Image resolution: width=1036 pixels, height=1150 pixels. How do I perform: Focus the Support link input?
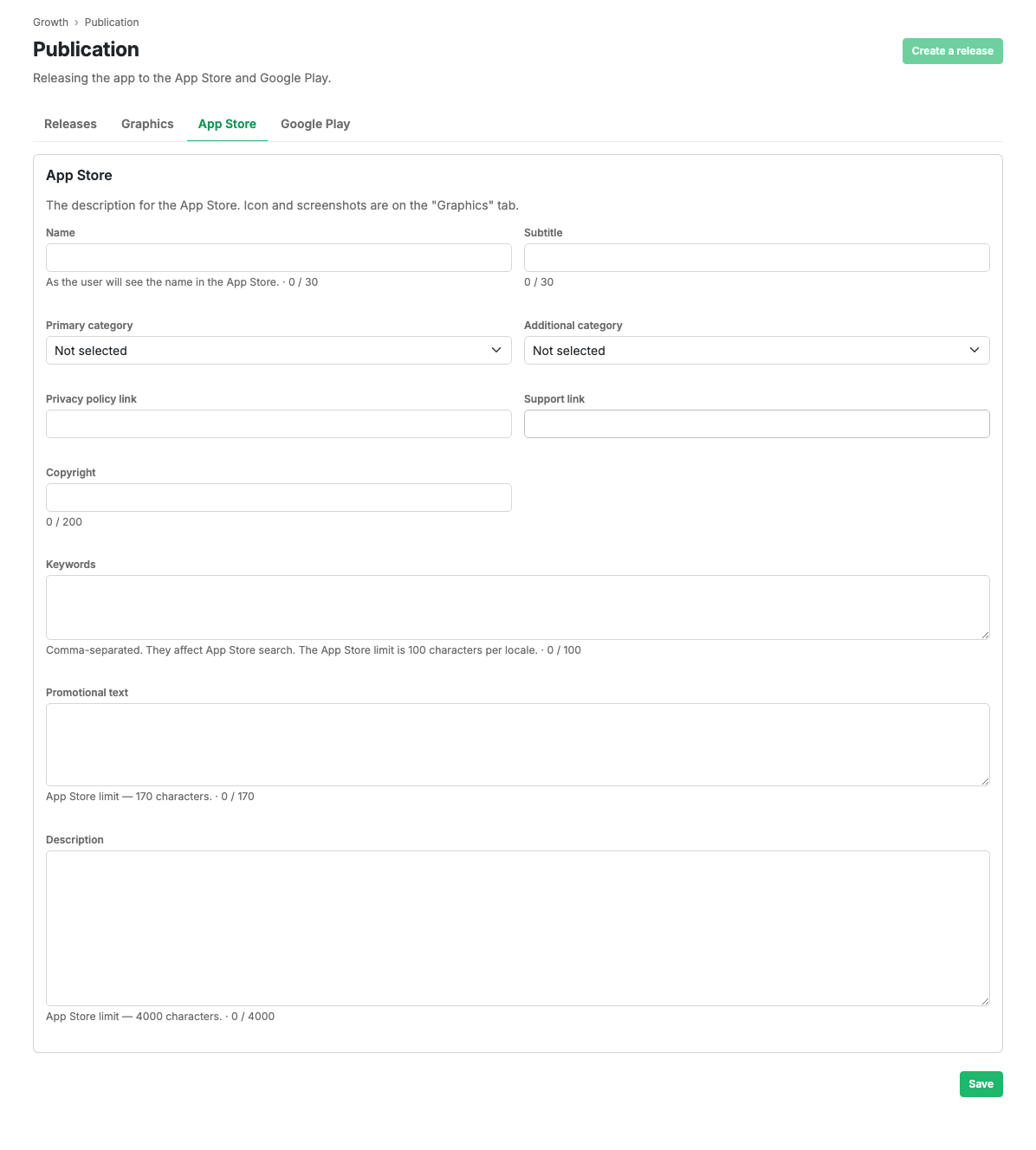point(757,423)
